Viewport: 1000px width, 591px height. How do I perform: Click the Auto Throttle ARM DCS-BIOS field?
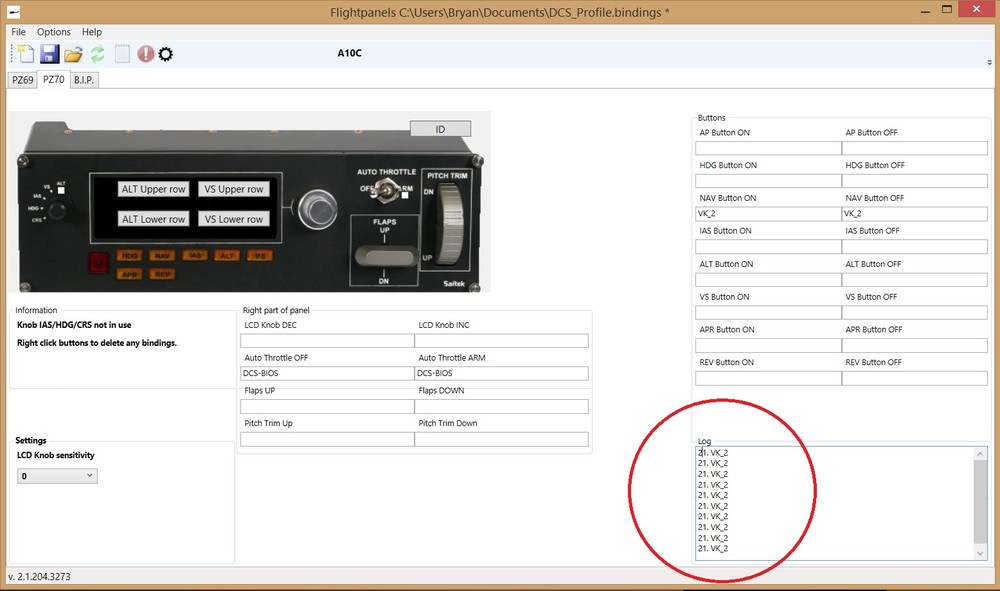pyautogui.click(x=501, y=373)
